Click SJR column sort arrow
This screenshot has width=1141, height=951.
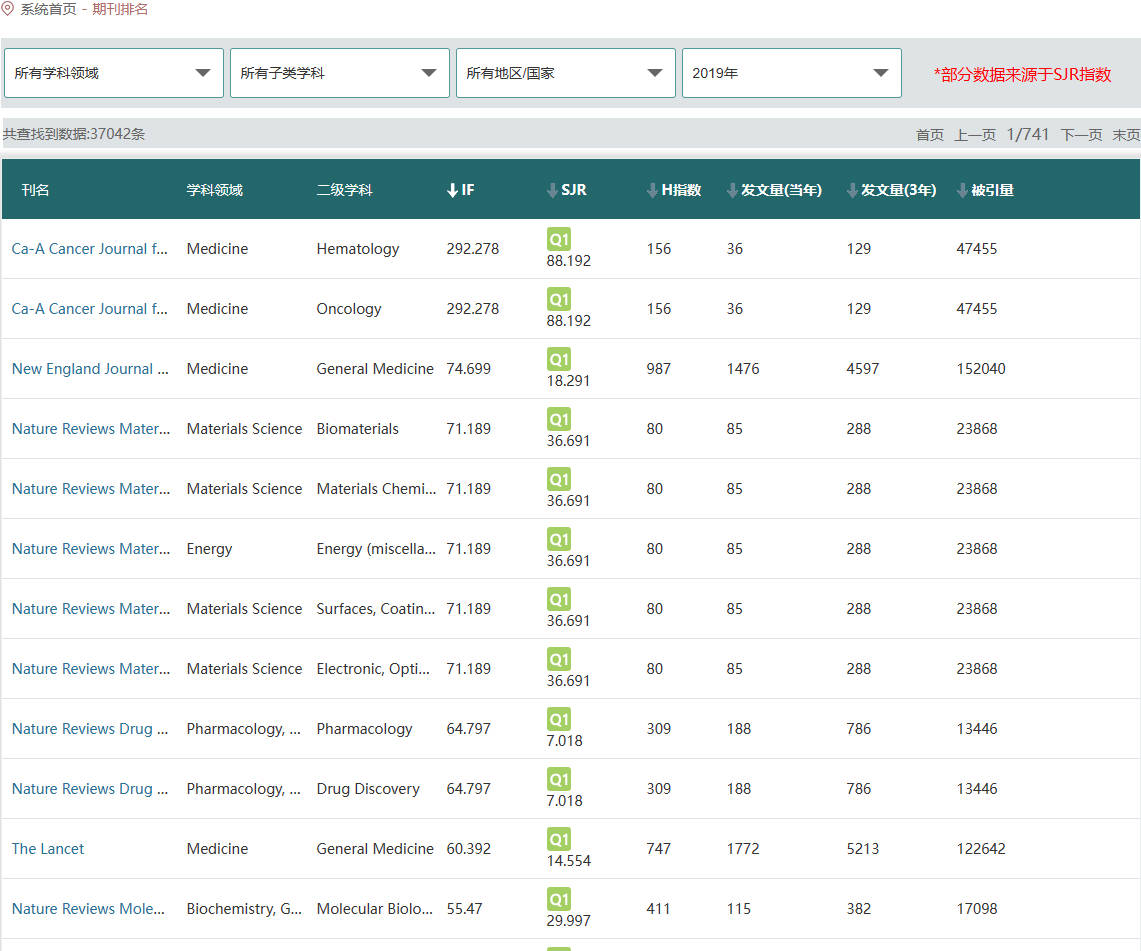click(552, 190)
